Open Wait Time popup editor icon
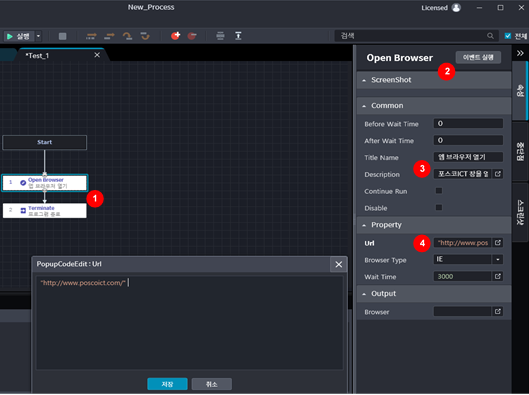This screenshot has height=395, width=529. [498, 277]
